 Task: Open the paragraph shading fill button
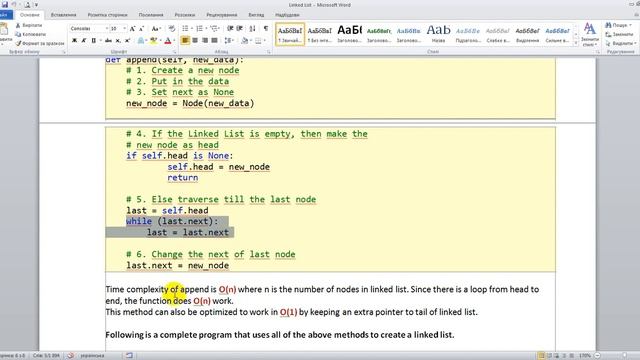(244, 40)
